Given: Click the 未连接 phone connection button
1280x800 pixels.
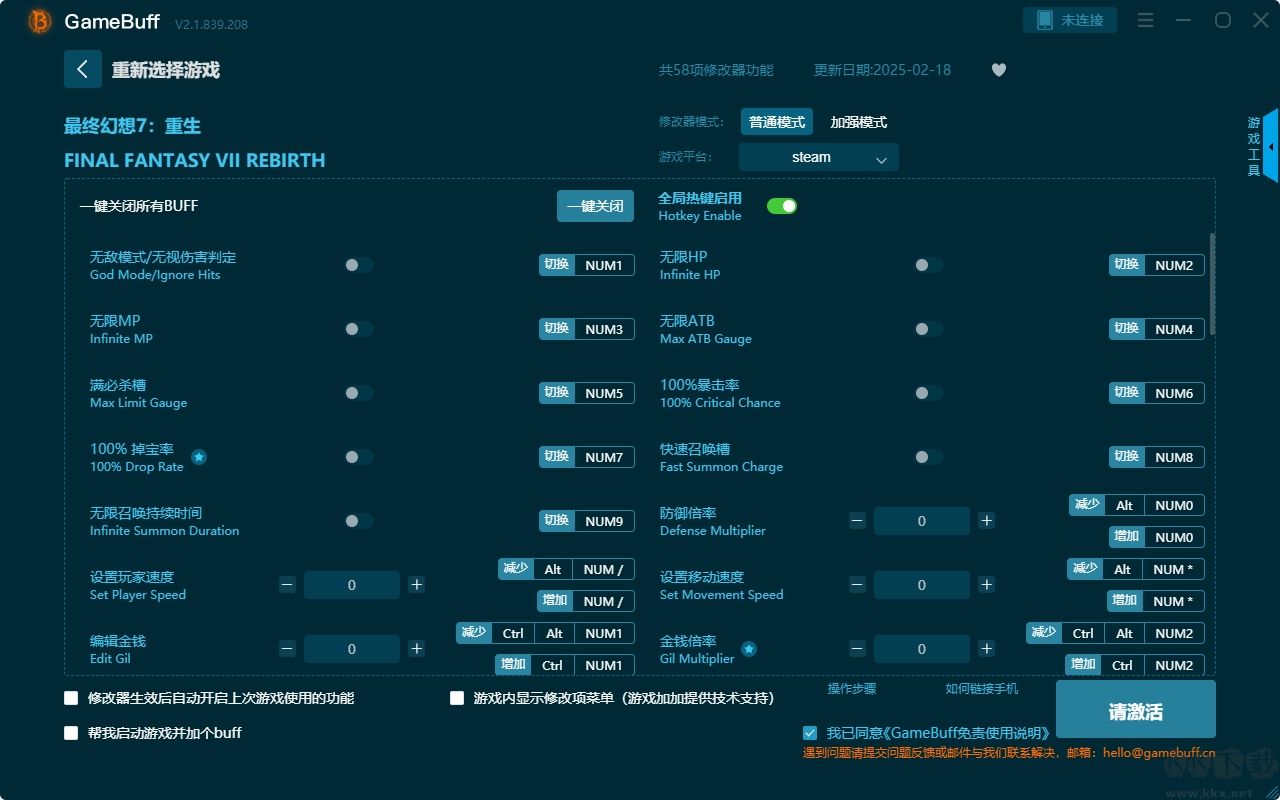Looking at the screenshot, I should [1070, 20].
